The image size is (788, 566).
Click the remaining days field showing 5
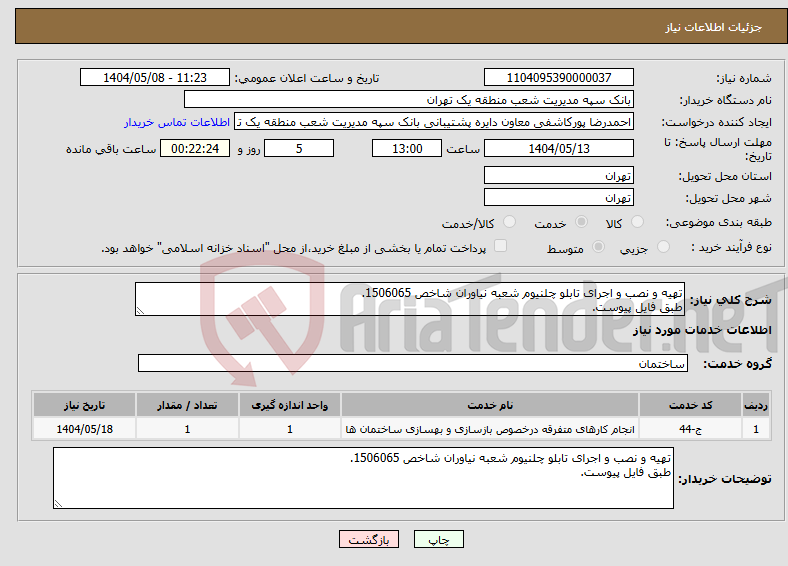point(299,148)
